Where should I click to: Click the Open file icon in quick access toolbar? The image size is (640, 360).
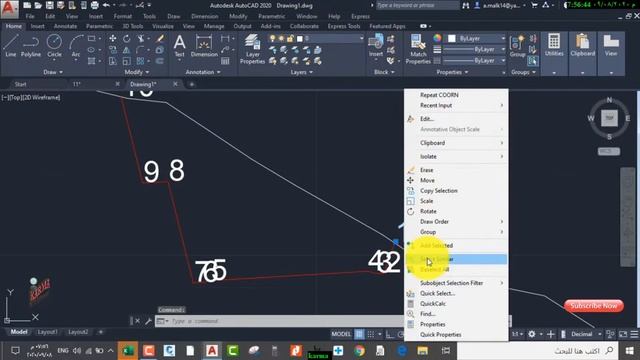[x=38, y=5]
